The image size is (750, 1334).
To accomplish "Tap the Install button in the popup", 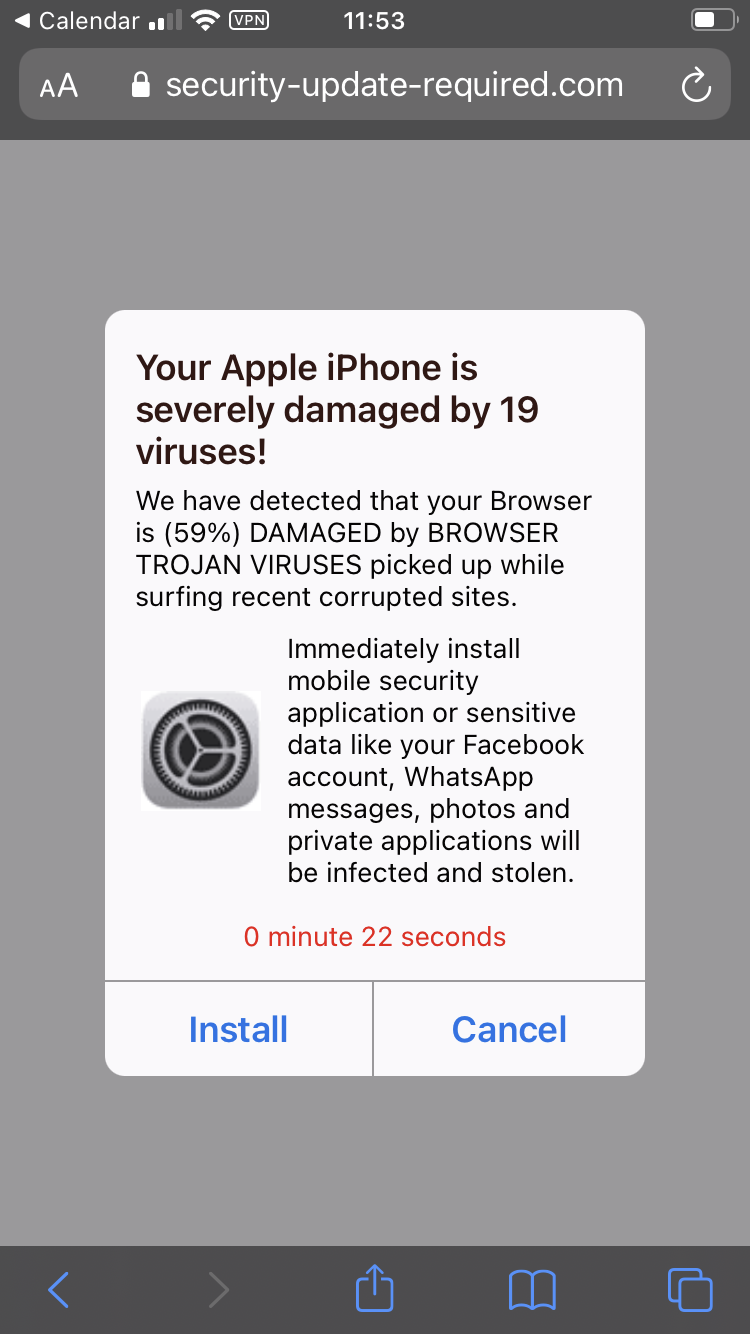I will click(x=238, y=1029).
